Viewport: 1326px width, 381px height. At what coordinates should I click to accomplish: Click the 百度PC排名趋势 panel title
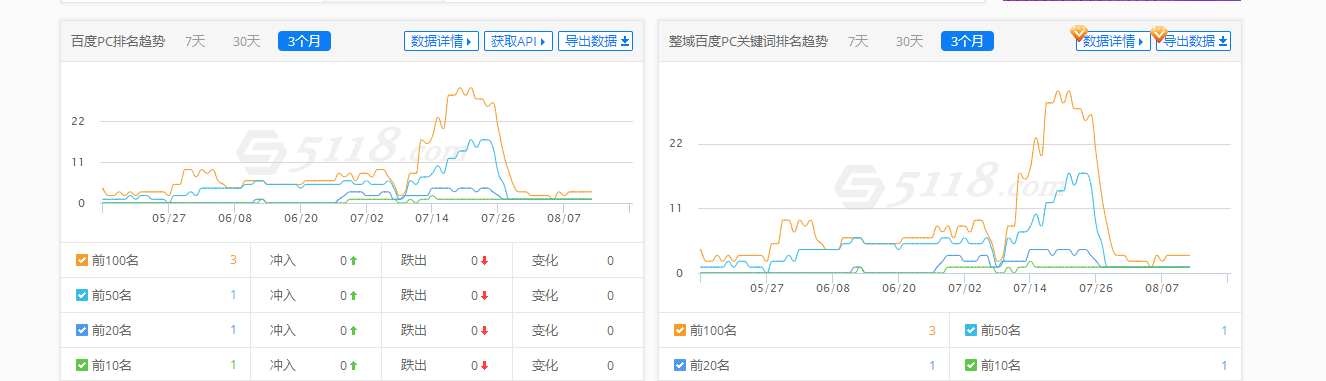(118, 41)
